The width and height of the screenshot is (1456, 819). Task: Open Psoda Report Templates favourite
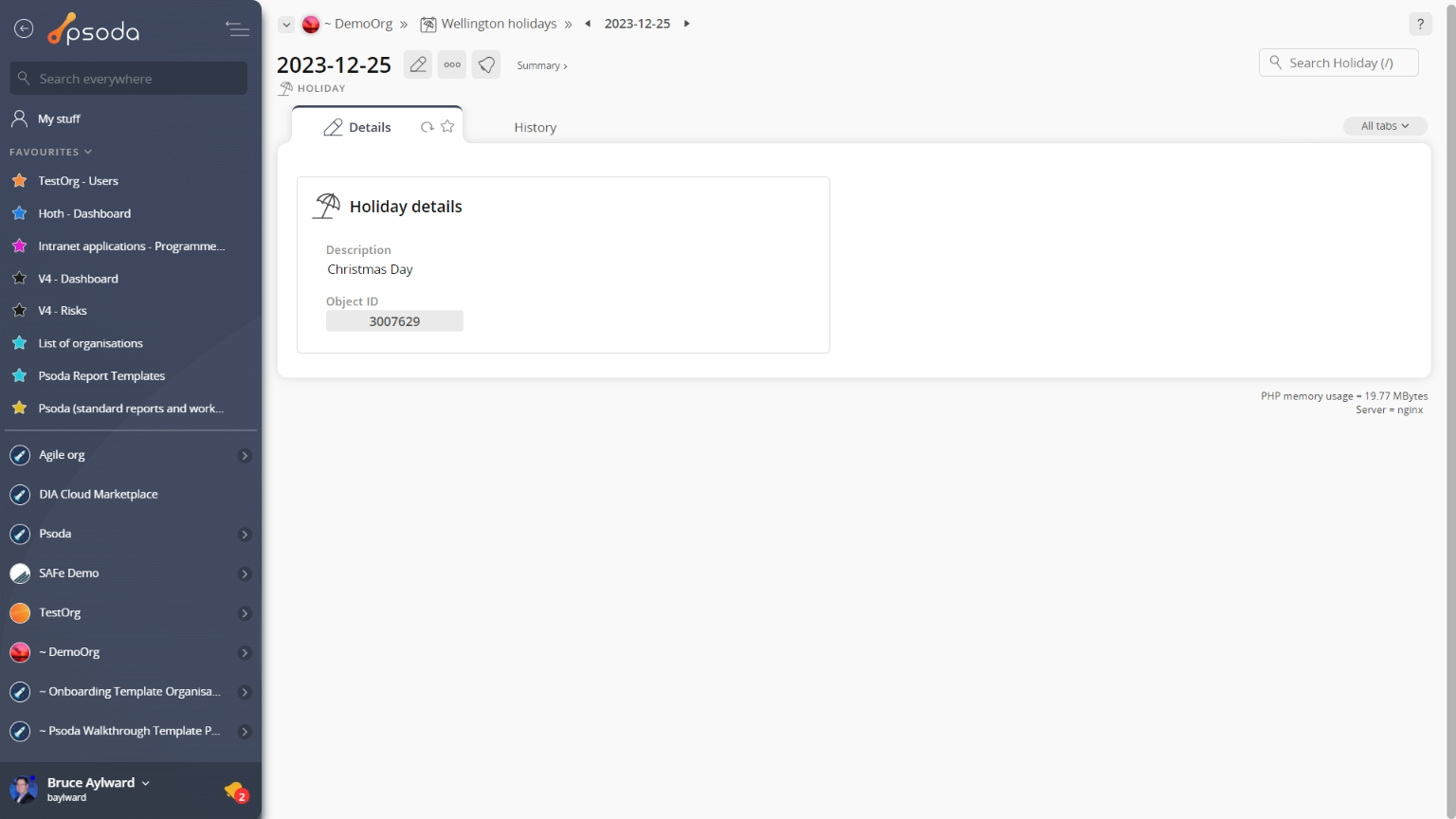coord(101,376)
